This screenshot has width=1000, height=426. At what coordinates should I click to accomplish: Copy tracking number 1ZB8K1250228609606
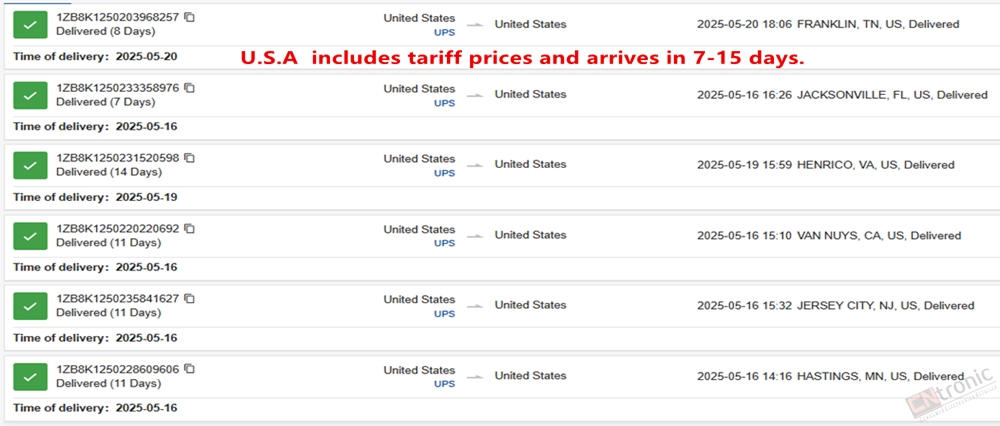189,369
